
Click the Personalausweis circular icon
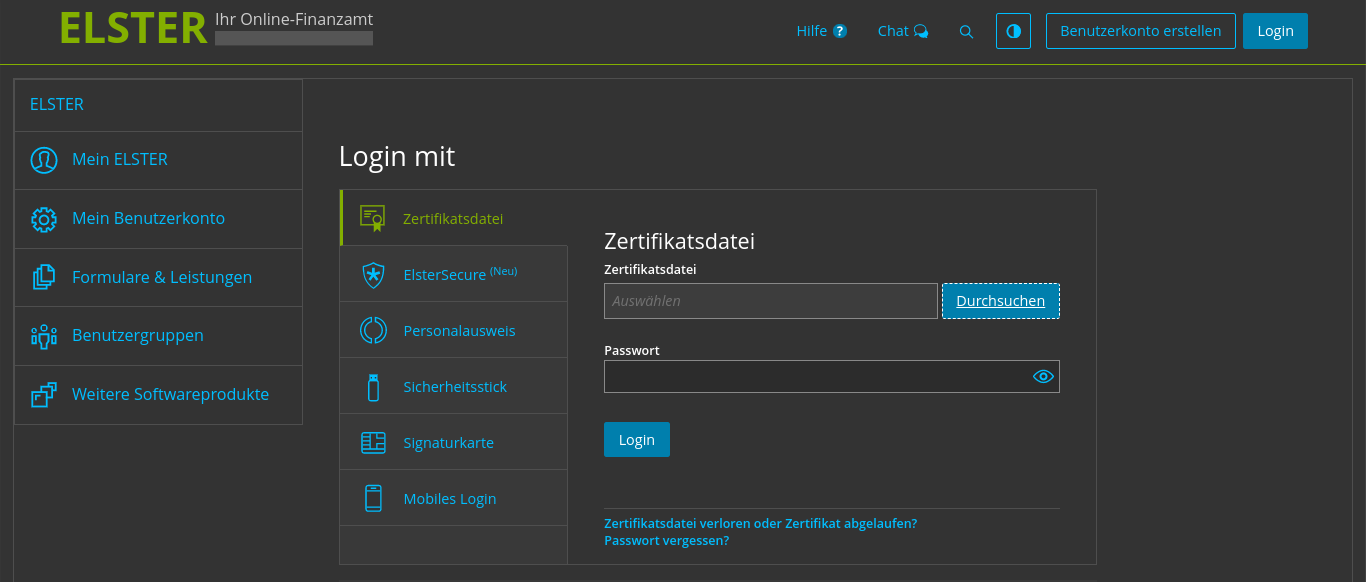tap(373, 331)
